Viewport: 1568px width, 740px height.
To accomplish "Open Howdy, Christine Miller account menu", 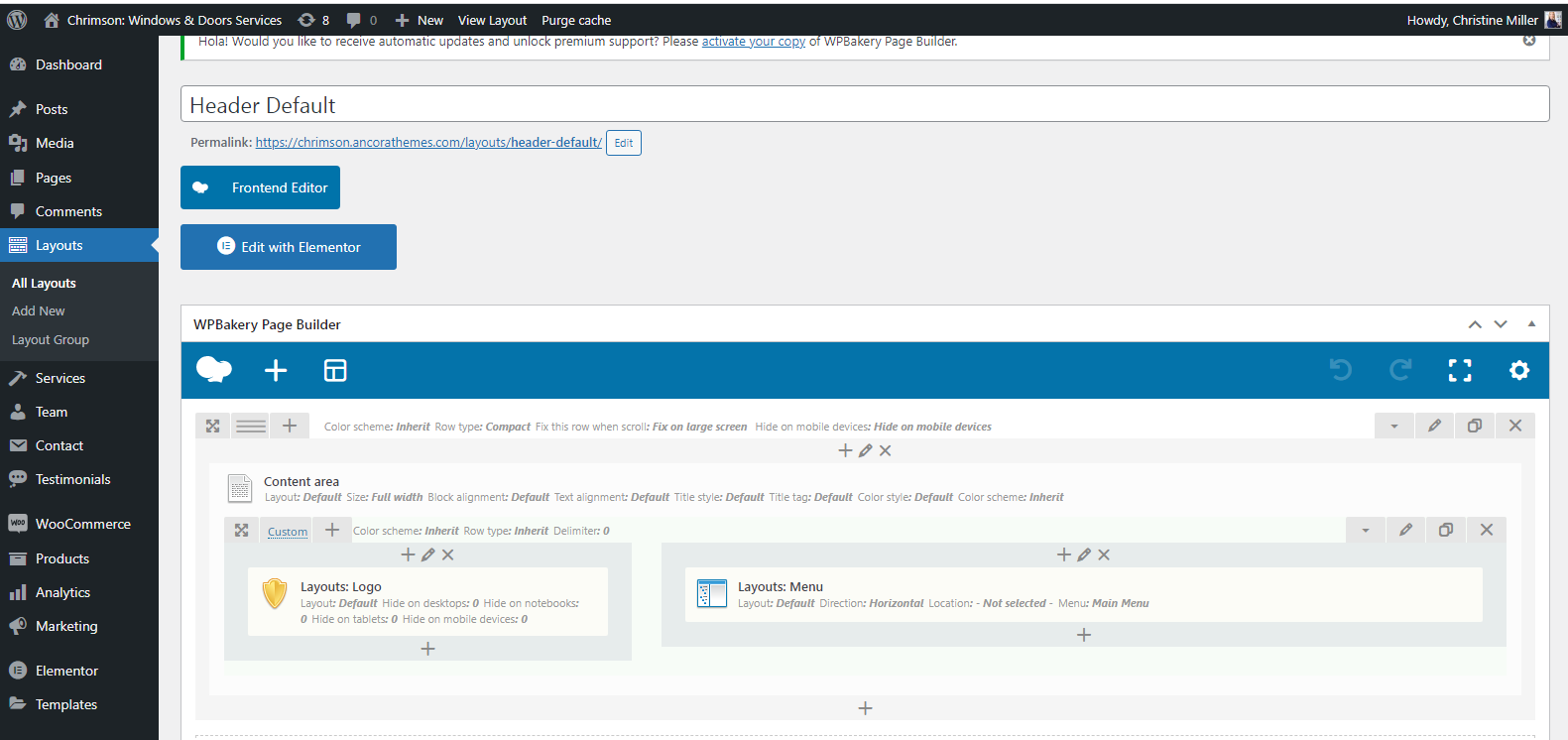I will pyautogui.click(x=1484, y=20).
